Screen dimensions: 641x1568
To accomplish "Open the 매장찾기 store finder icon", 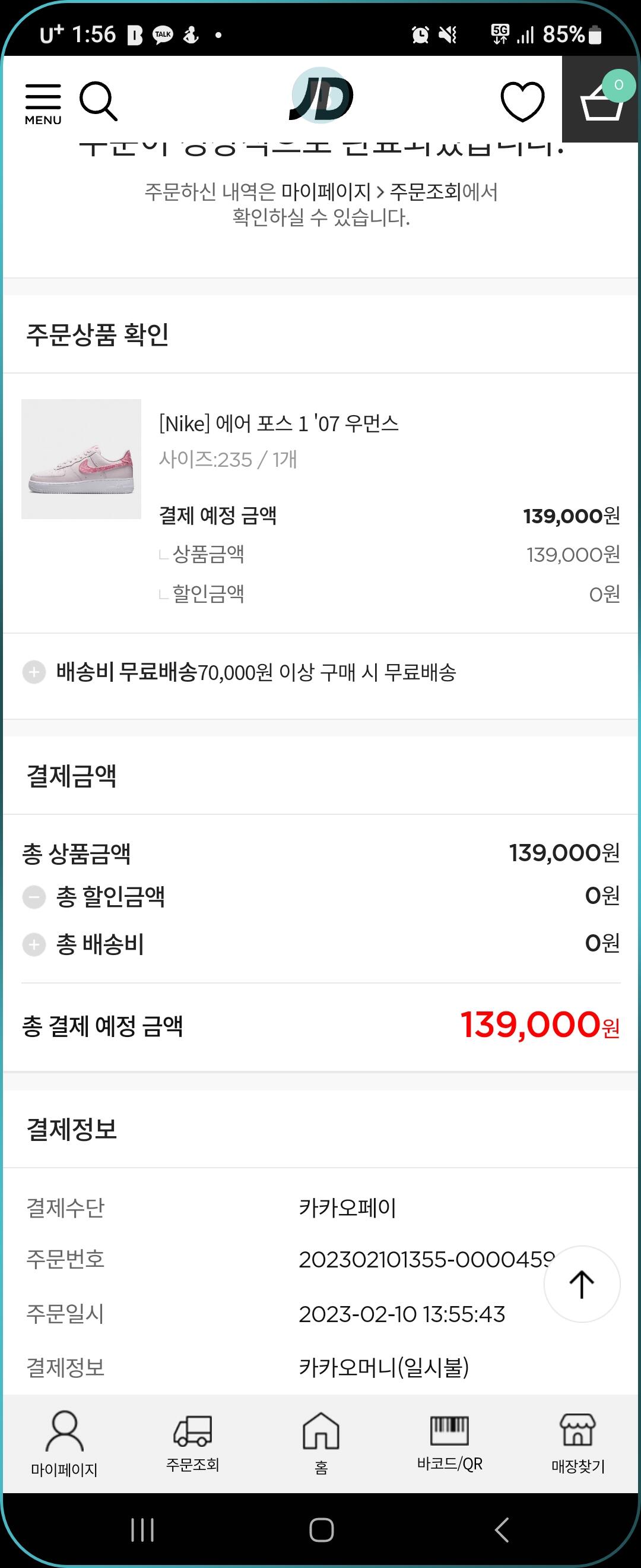I will click(577, 1443).
